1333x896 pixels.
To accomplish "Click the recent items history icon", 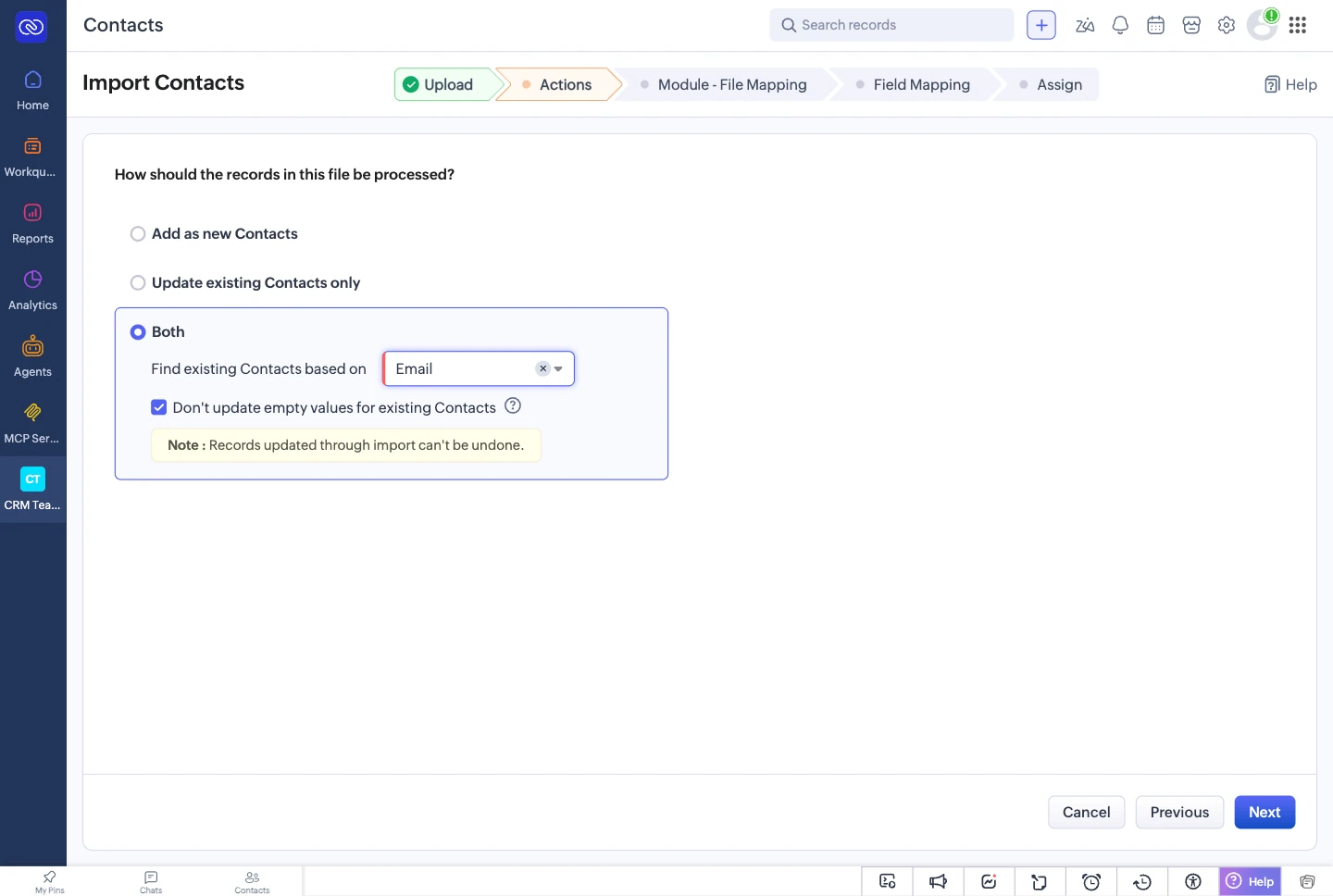I will 1142,881.
